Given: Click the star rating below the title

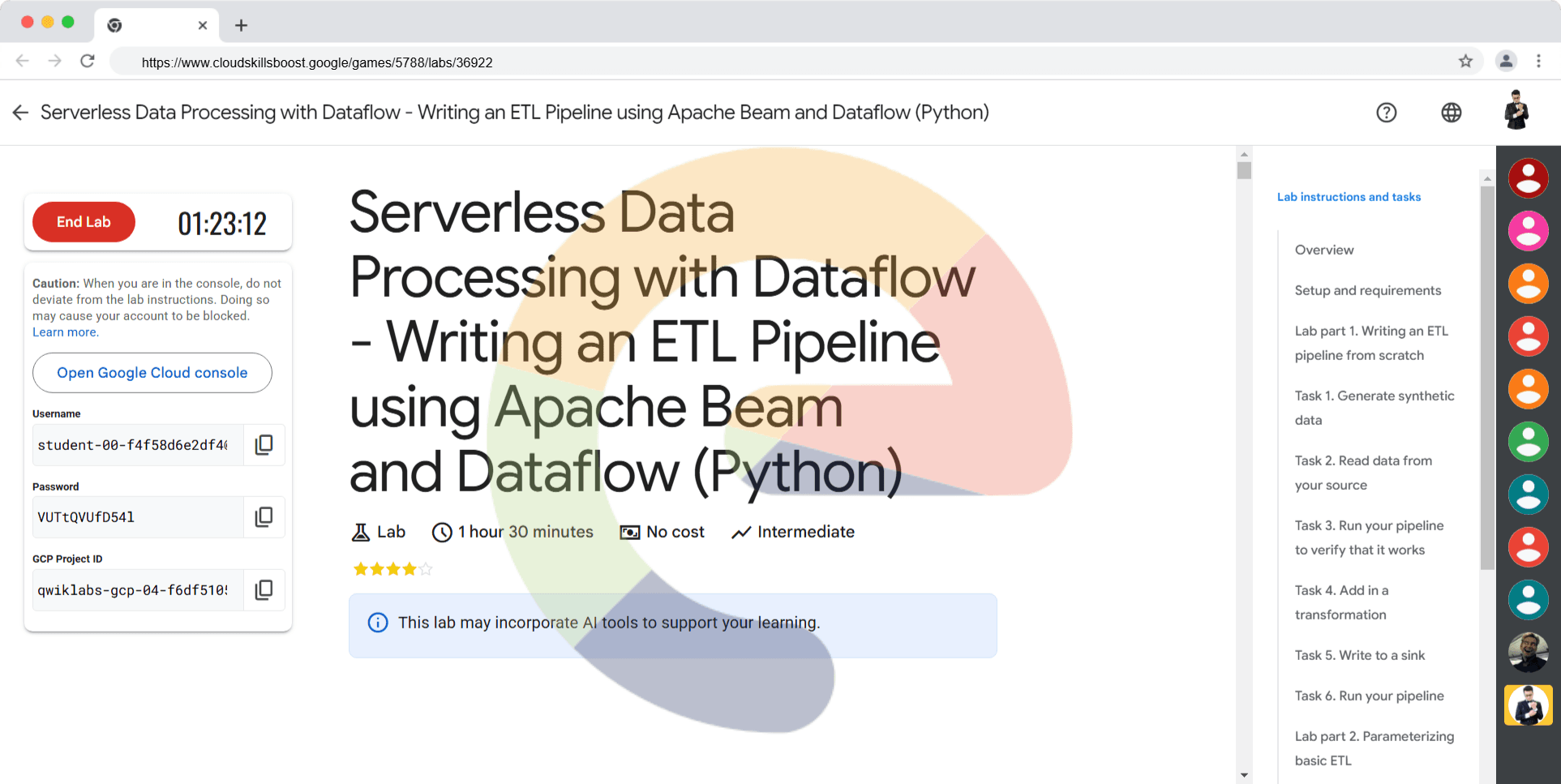Looking at the screenshot, I should point(392,569).
